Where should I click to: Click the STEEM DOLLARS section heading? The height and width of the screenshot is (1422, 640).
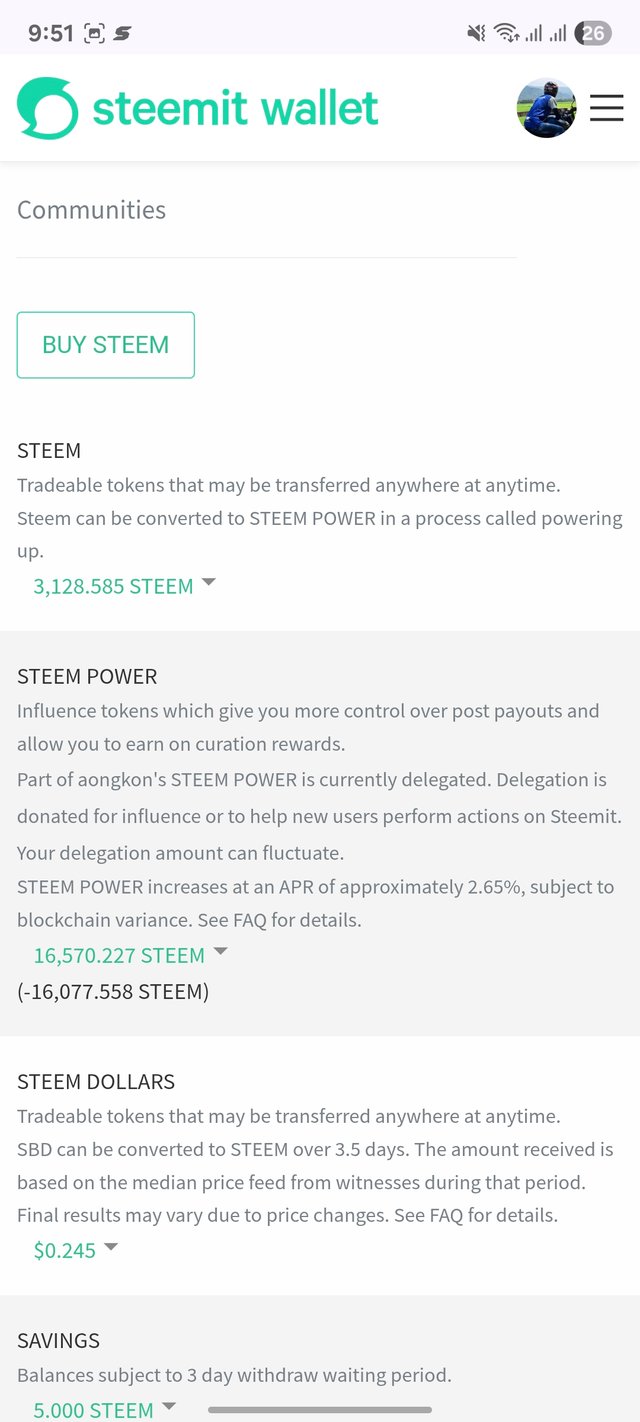[96, 1082]
